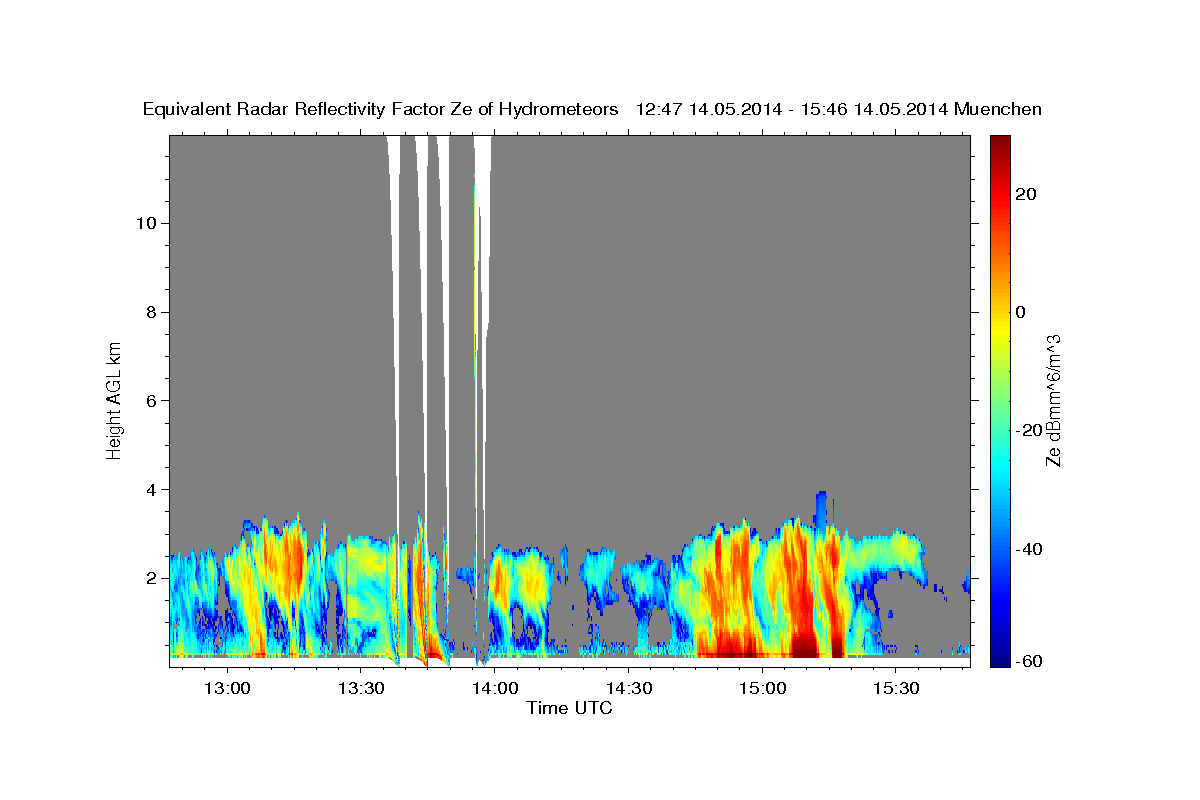The height and width of the screenshot is (800, 1200).
Task: Click the 'Height AGL km' axis label
Action: point(115,400)
